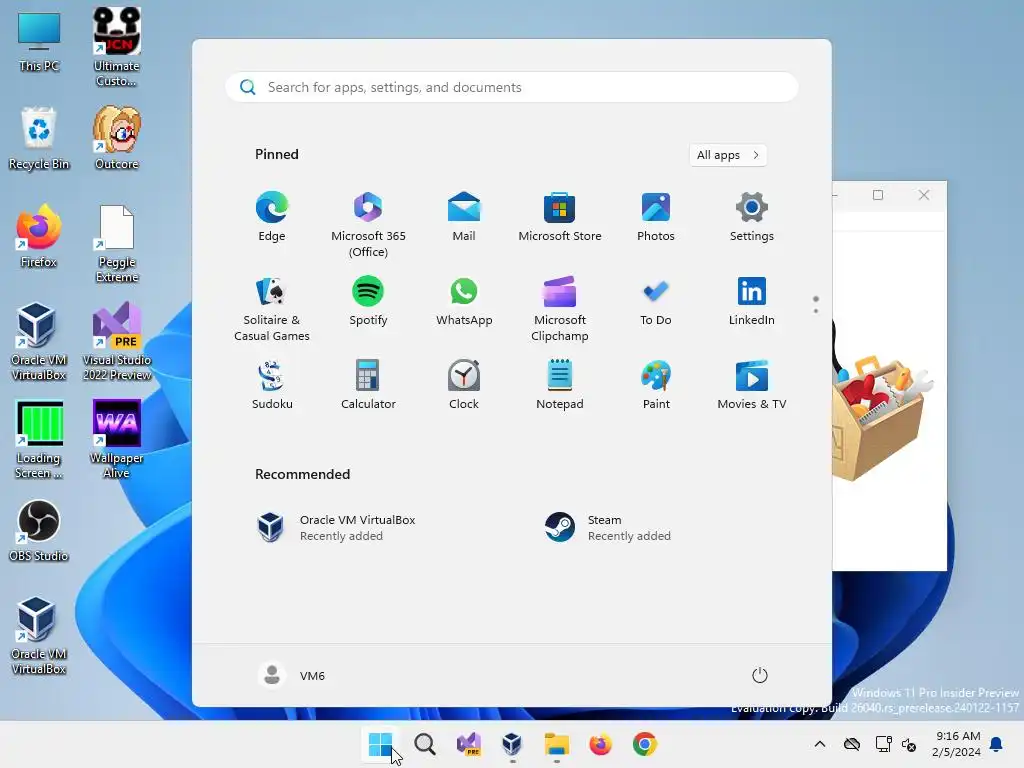The height and width of the screenshot is (768, 1024).
Task: Expand the All apps list
Action: pos(728,155)
